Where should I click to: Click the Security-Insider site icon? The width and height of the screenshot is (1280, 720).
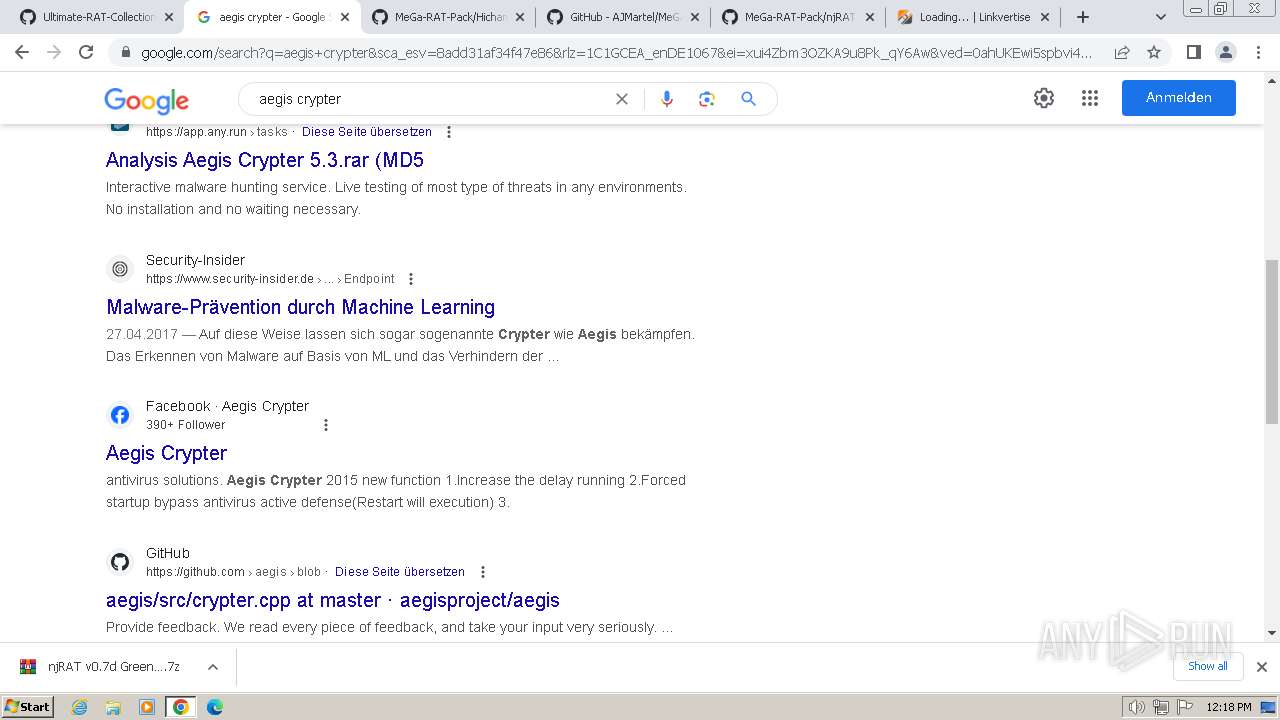coord(120,269)
